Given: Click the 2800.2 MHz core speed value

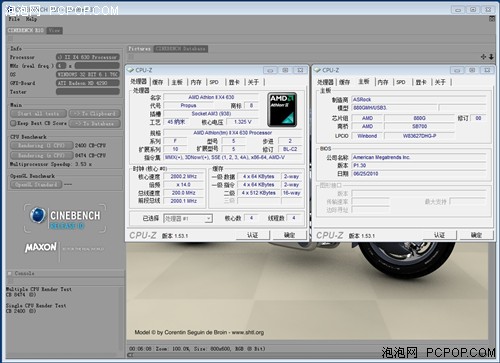Looking at the screenshot, I should (x=184, y=176).
